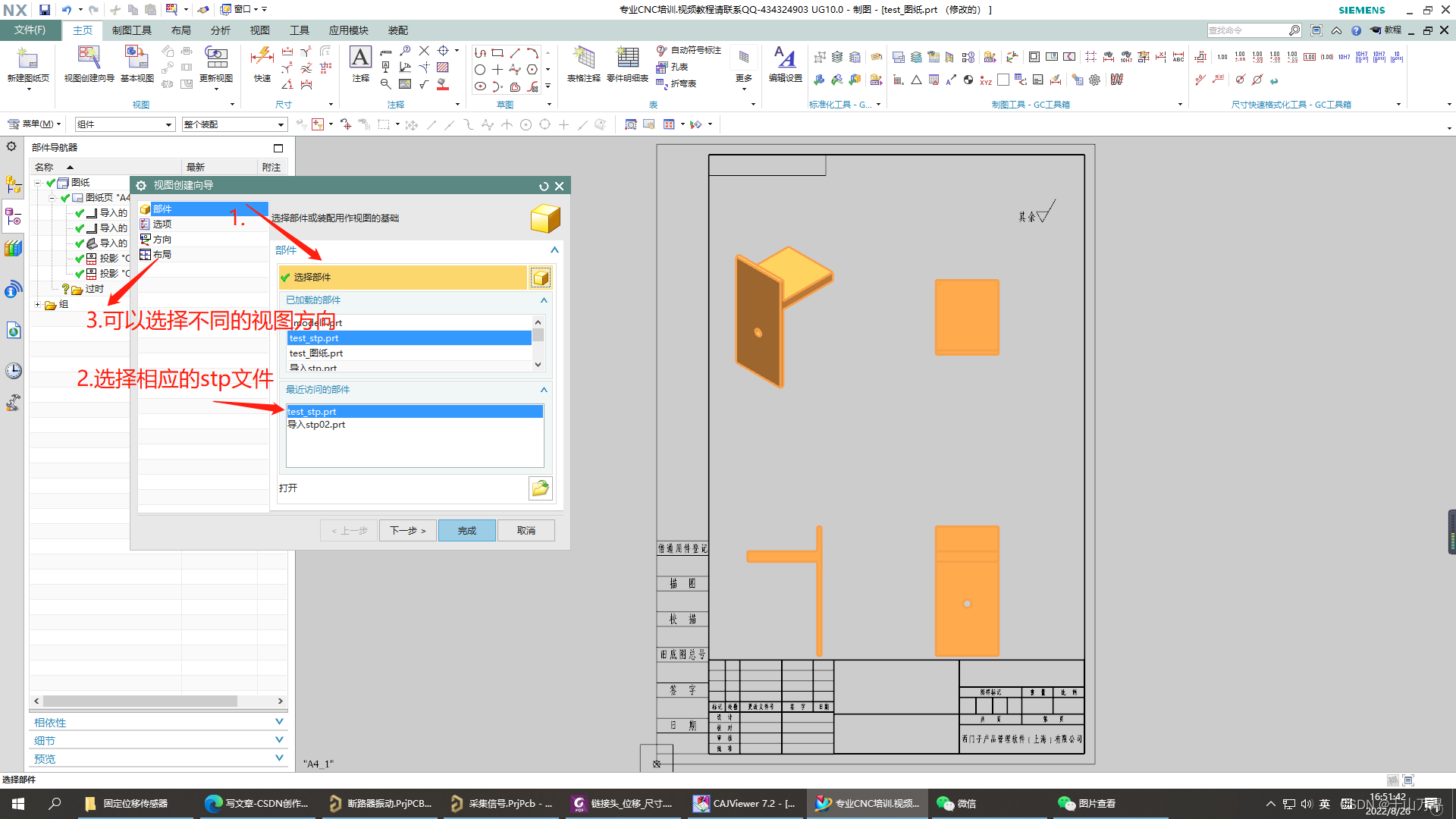Open the 文件(F) menu
The height and width of the screenshot is (819, 1456).
(30, 30)
